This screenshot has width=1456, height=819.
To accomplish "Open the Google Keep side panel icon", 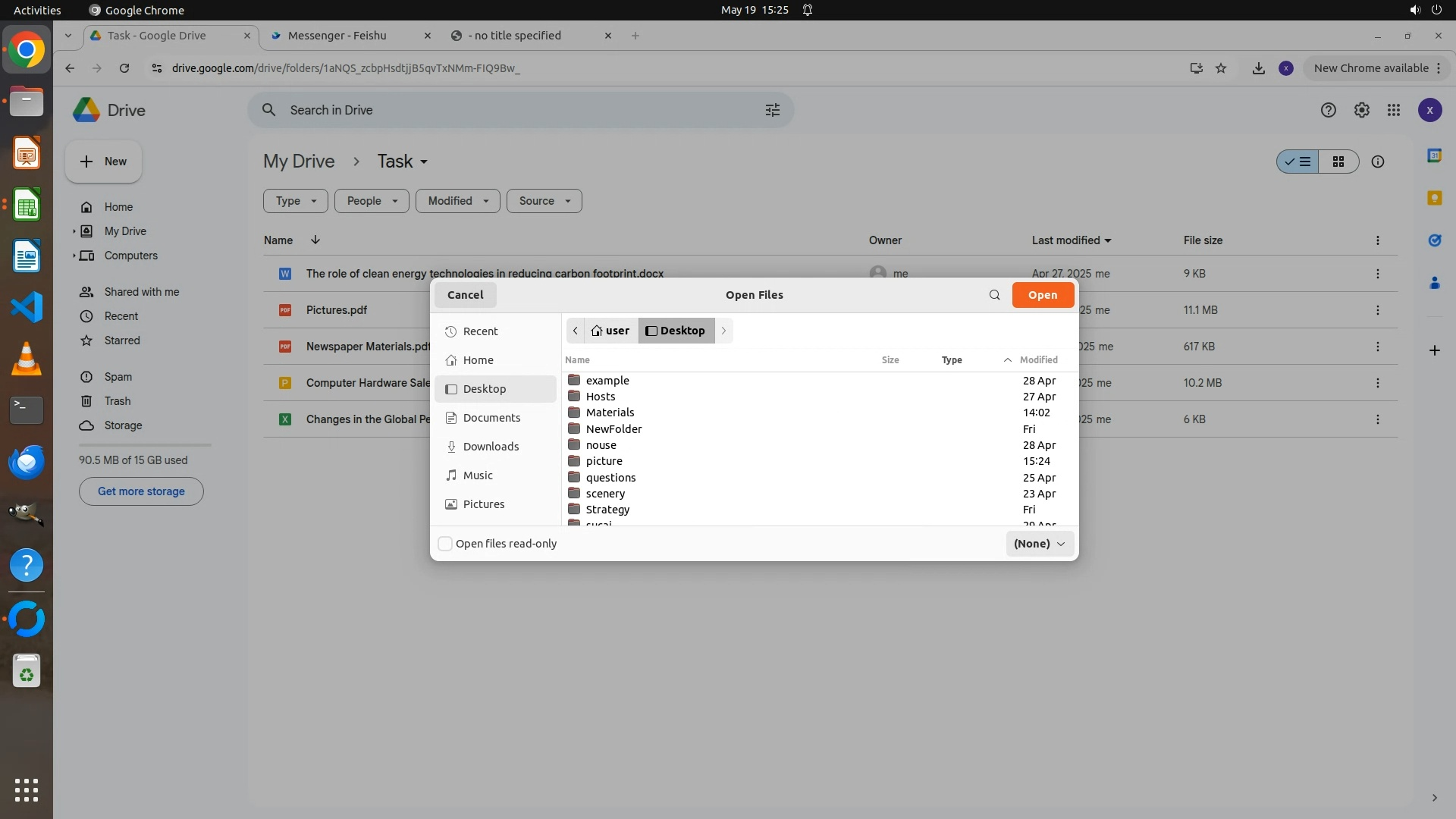I will coord(1434,198).
